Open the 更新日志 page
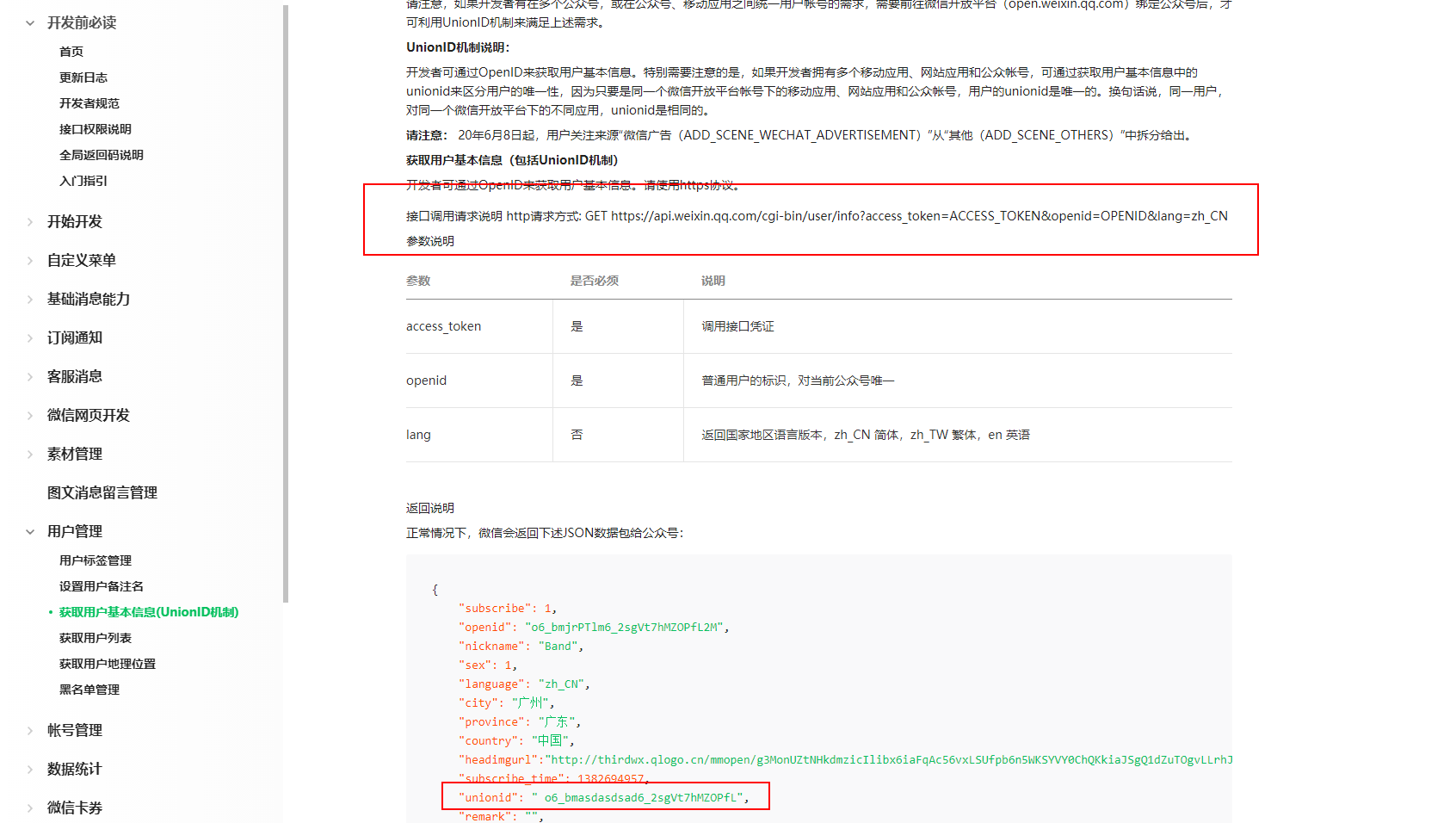Viewport: 1456px width, 823px height. 83,77
